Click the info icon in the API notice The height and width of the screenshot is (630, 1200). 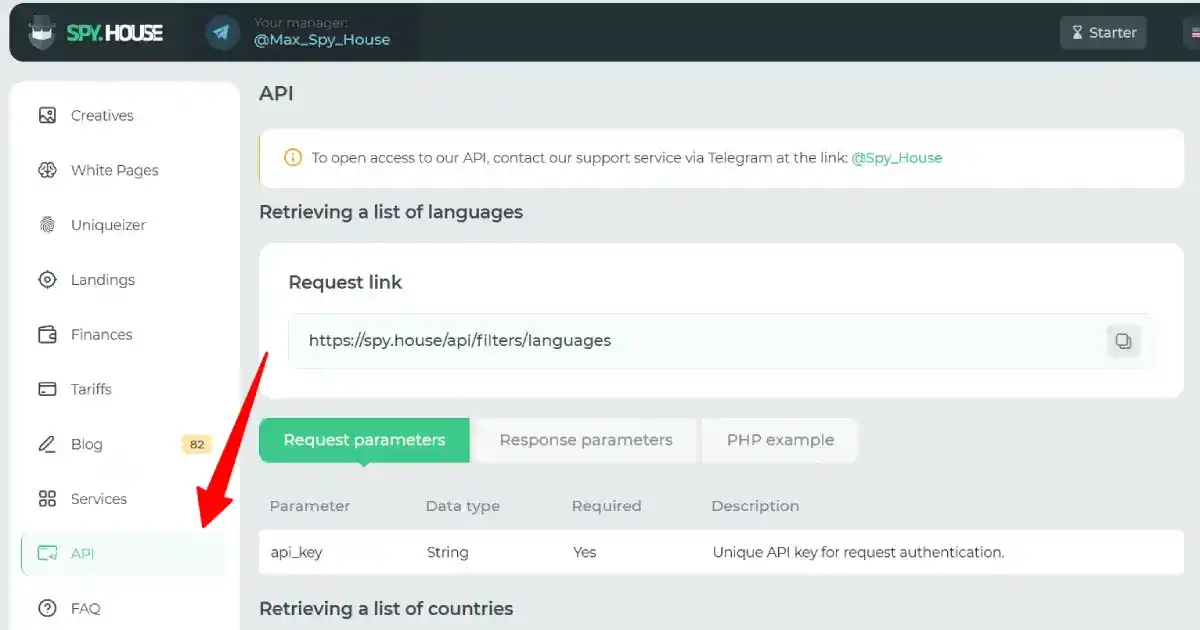pos(292,157)
